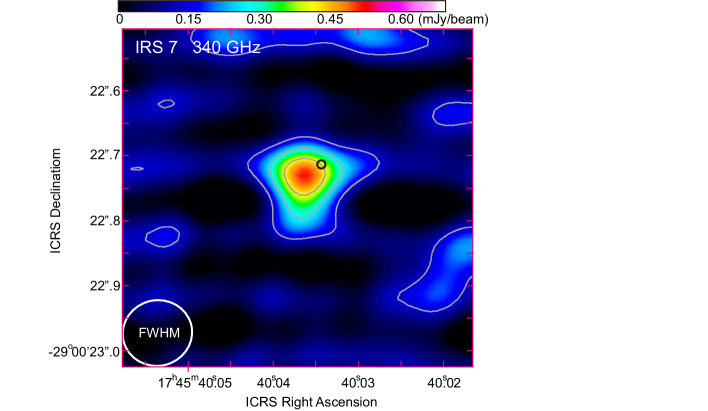Click the 'ICRS Right Ascension' axis label

click(311, 402)
